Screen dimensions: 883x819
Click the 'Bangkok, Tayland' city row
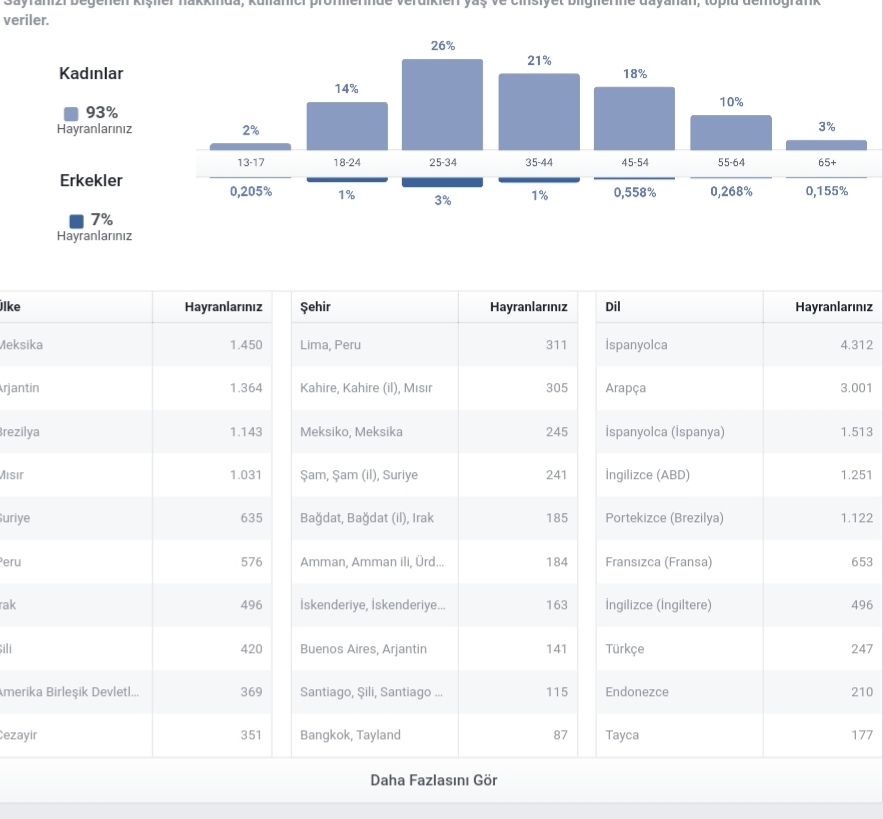[x=434, y=735]
